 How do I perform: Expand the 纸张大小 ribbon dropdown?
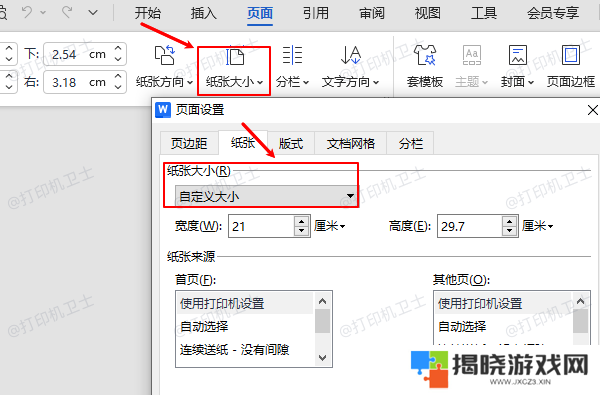coord(235,82)
